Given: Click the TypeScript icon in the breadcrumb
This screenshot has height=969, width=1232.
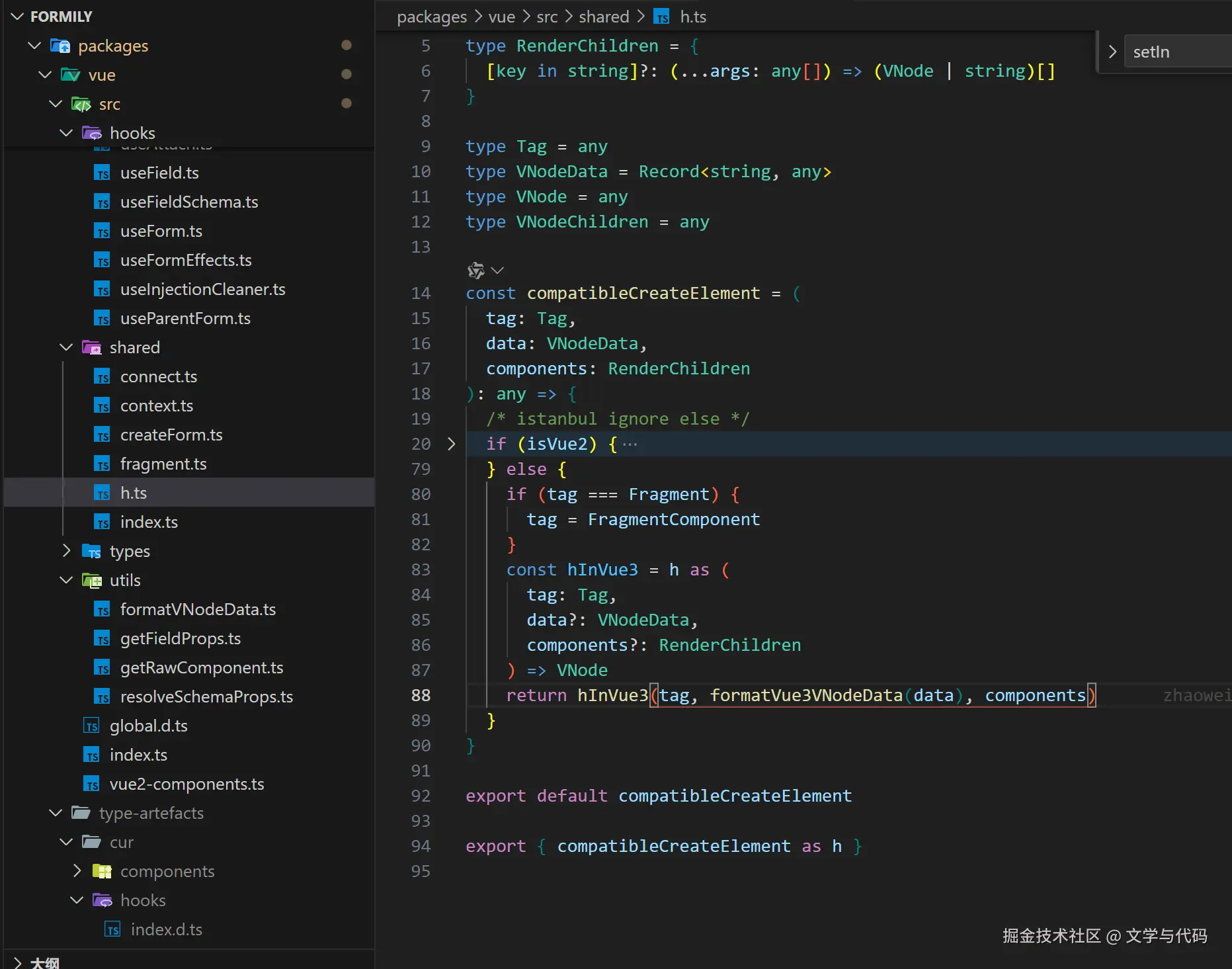Looking at the screenshot, I should [662, 17].
